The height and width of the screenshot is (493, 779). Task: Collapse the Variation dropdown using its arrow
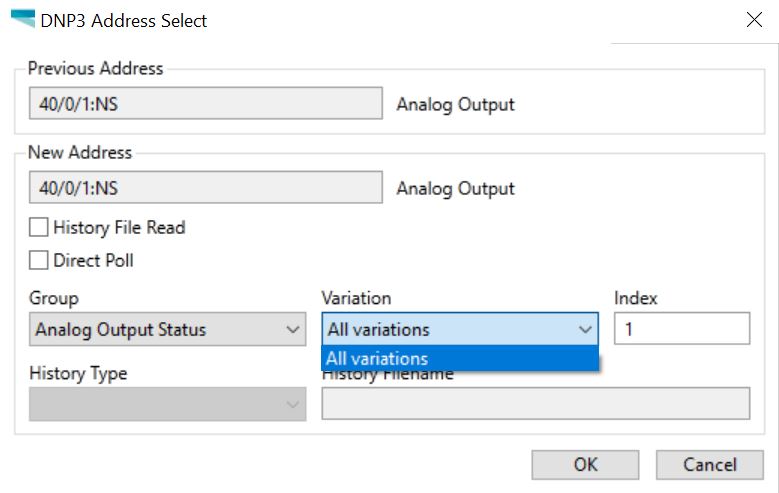(x=585, y=329)
